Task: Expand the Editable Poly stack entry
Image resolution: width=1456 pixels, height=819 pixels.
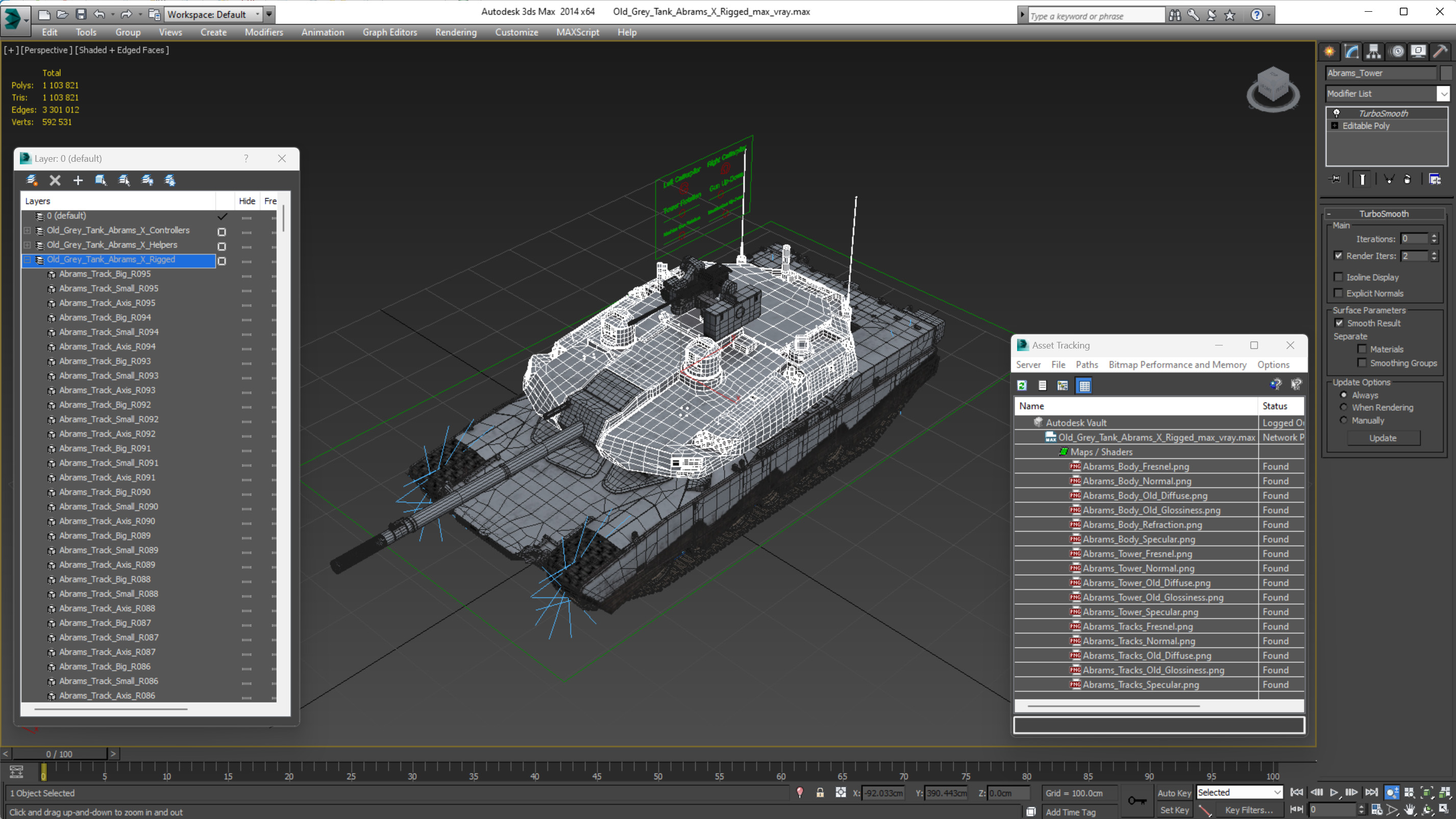Action: coord(1335,126)
